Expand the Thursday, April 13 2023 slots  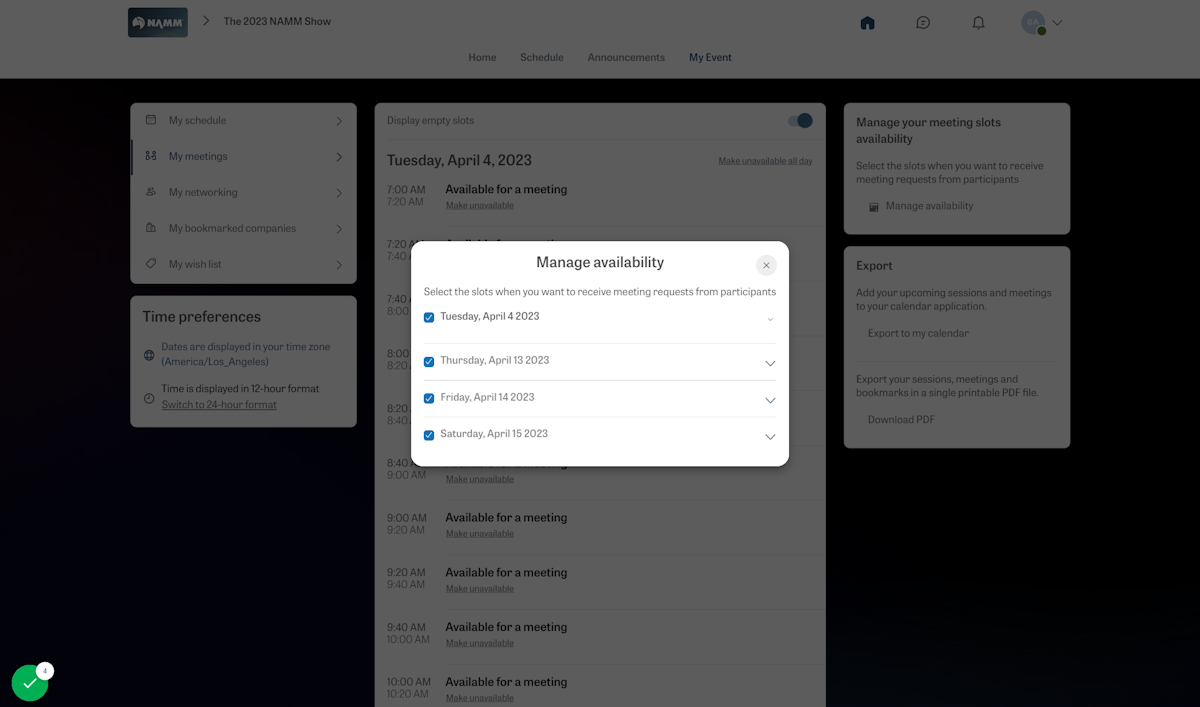[x=770, y=363]
